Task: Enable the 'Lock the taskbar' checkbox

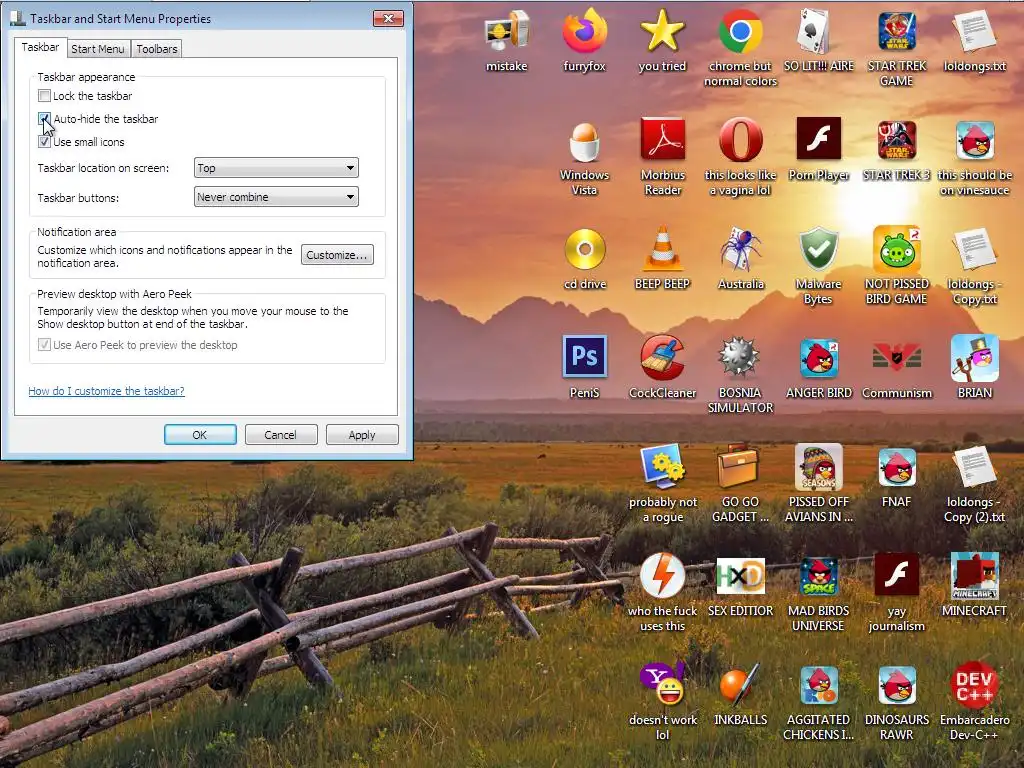Action: point(44,96)
